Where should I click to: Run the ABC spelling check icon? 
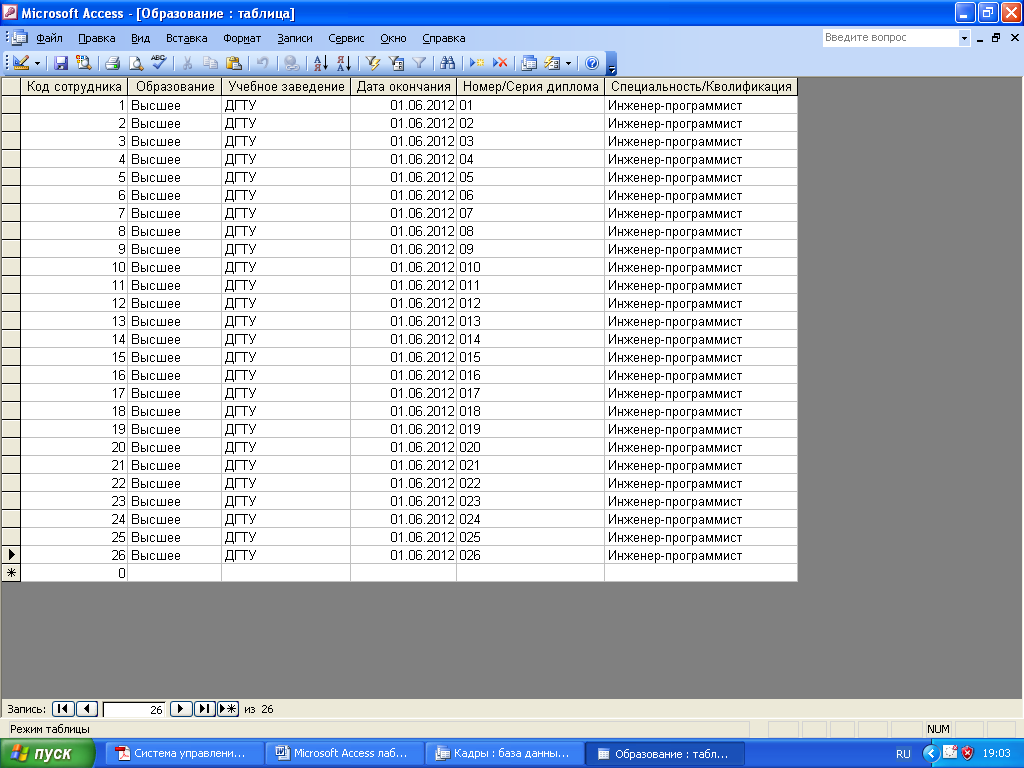[x=158, y=63]
